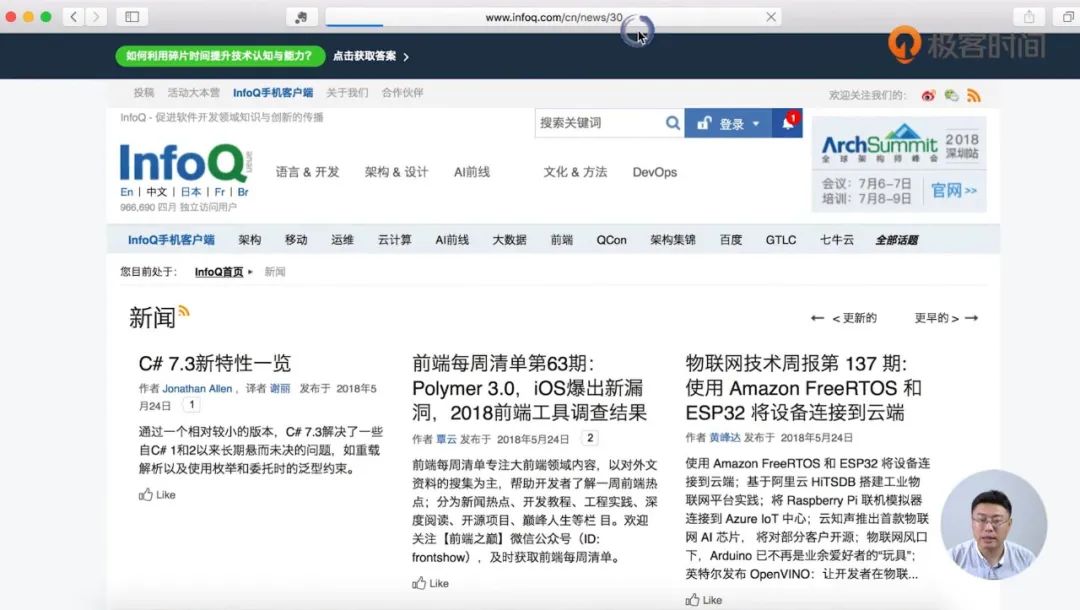Switch site language to Br
Image resolution: width=1080 pixels, height=610 pixels.
click(x=243, y=192)
